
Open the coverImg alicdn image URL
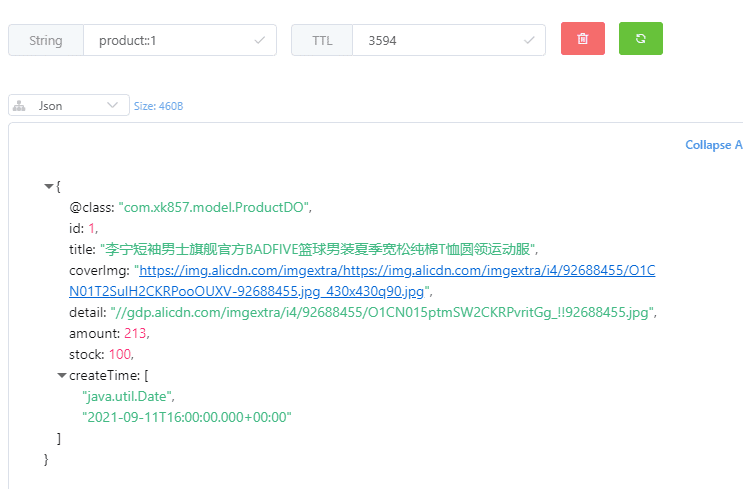coord(396,271)
